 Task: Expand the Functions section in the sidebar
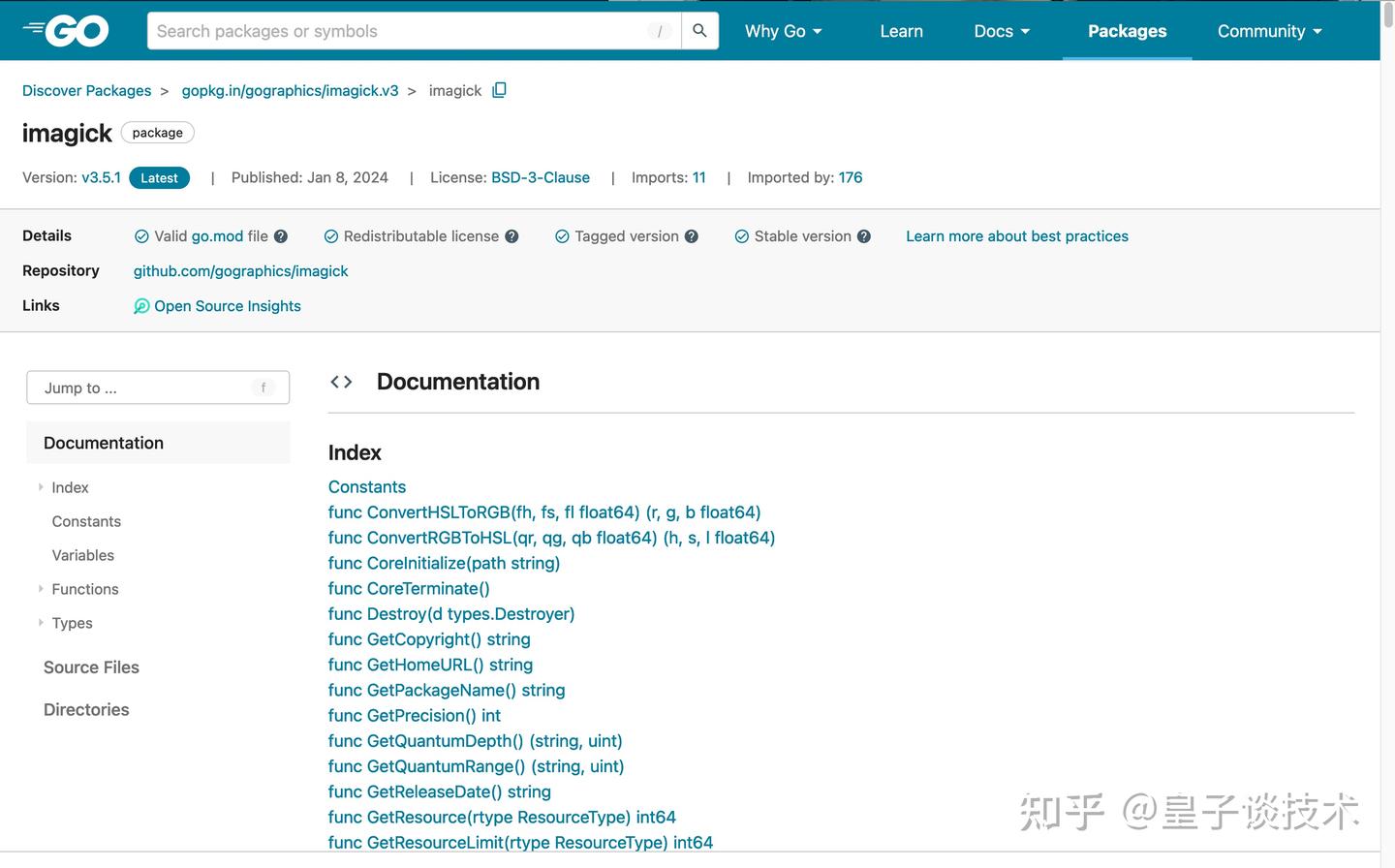41,588
